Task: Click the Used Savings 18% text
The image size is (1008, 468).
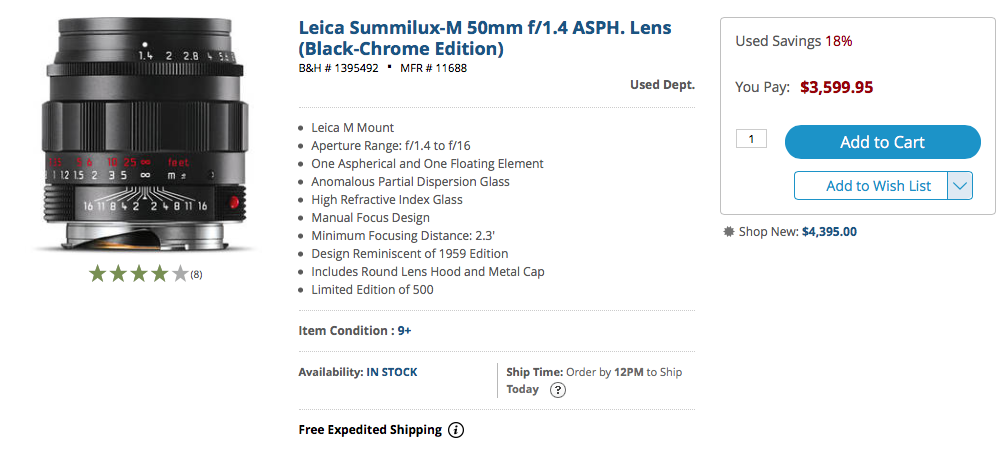Action: coord(794,41)
